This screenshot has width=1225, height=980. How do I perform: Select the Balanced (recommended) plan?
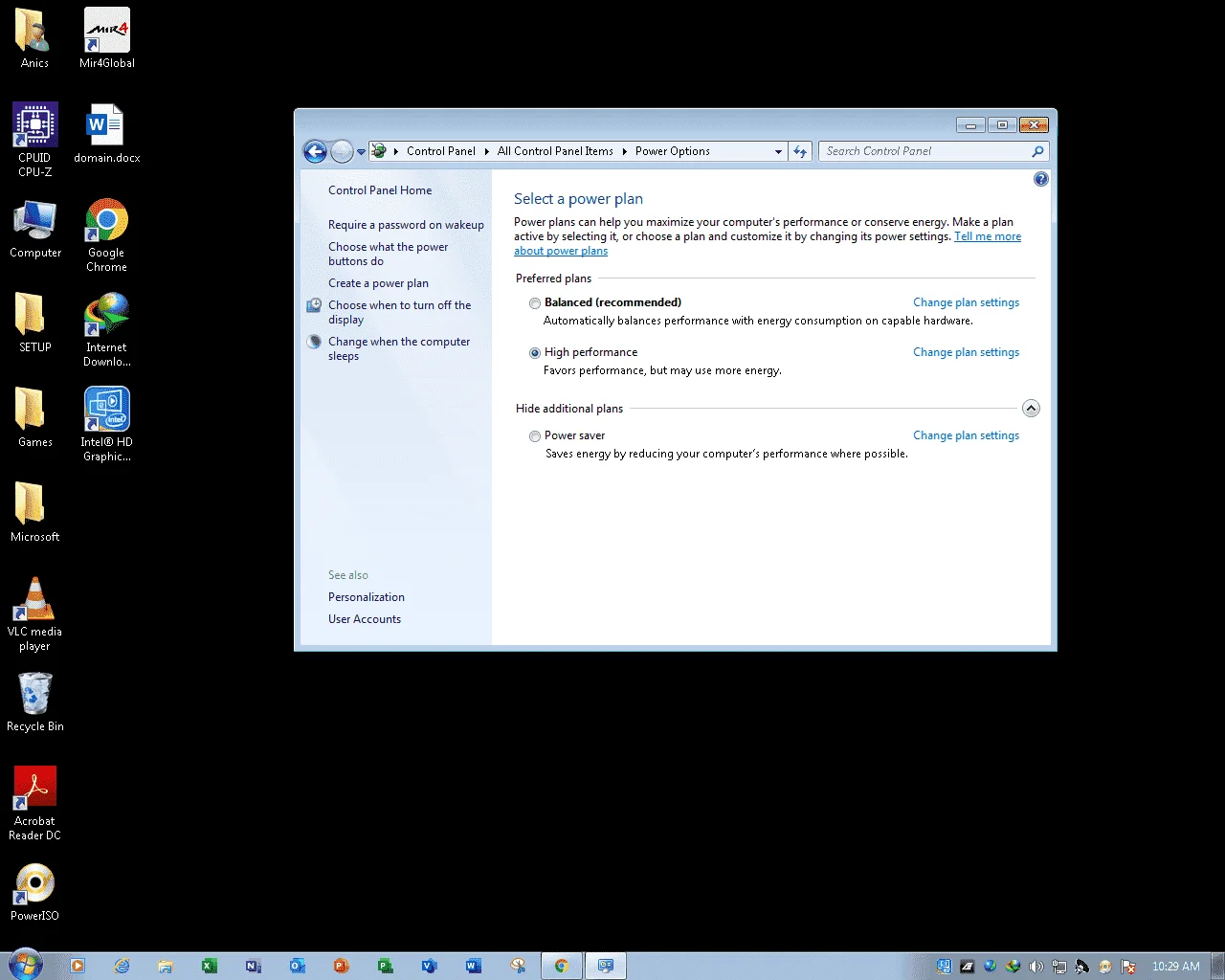(535, 303)
